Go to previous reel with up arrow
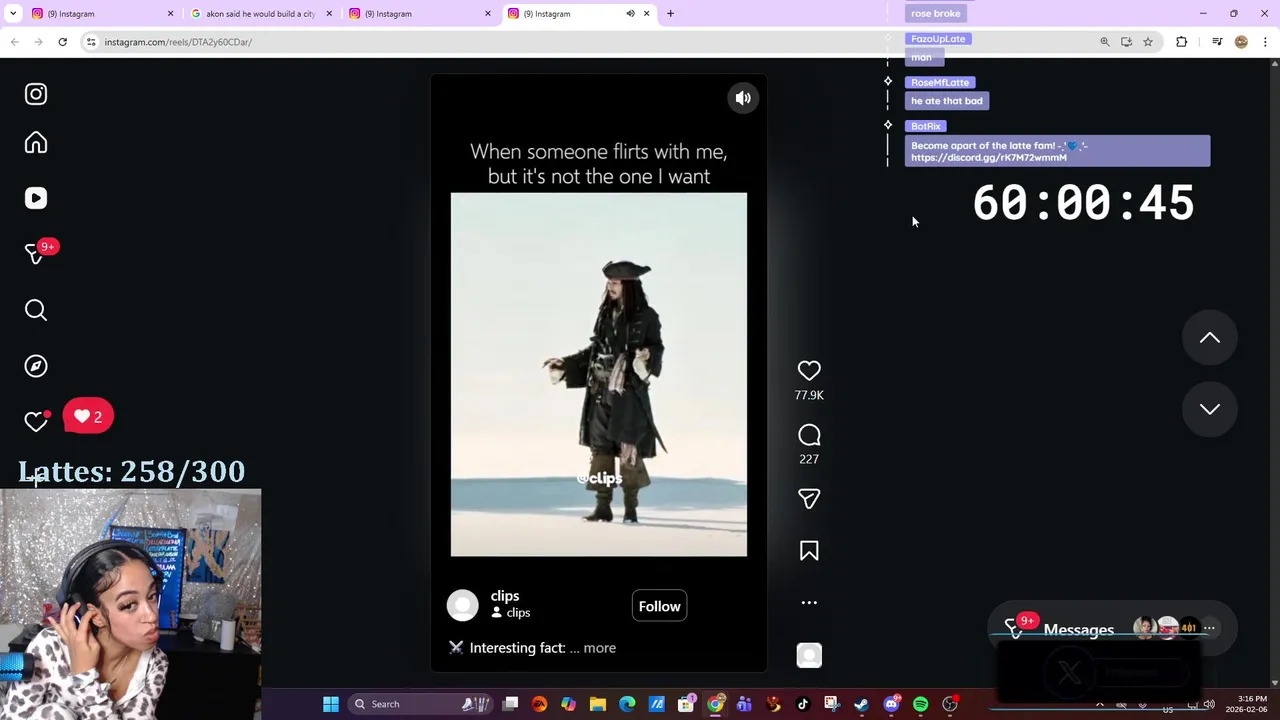1280x720 pixels. 1210,338
